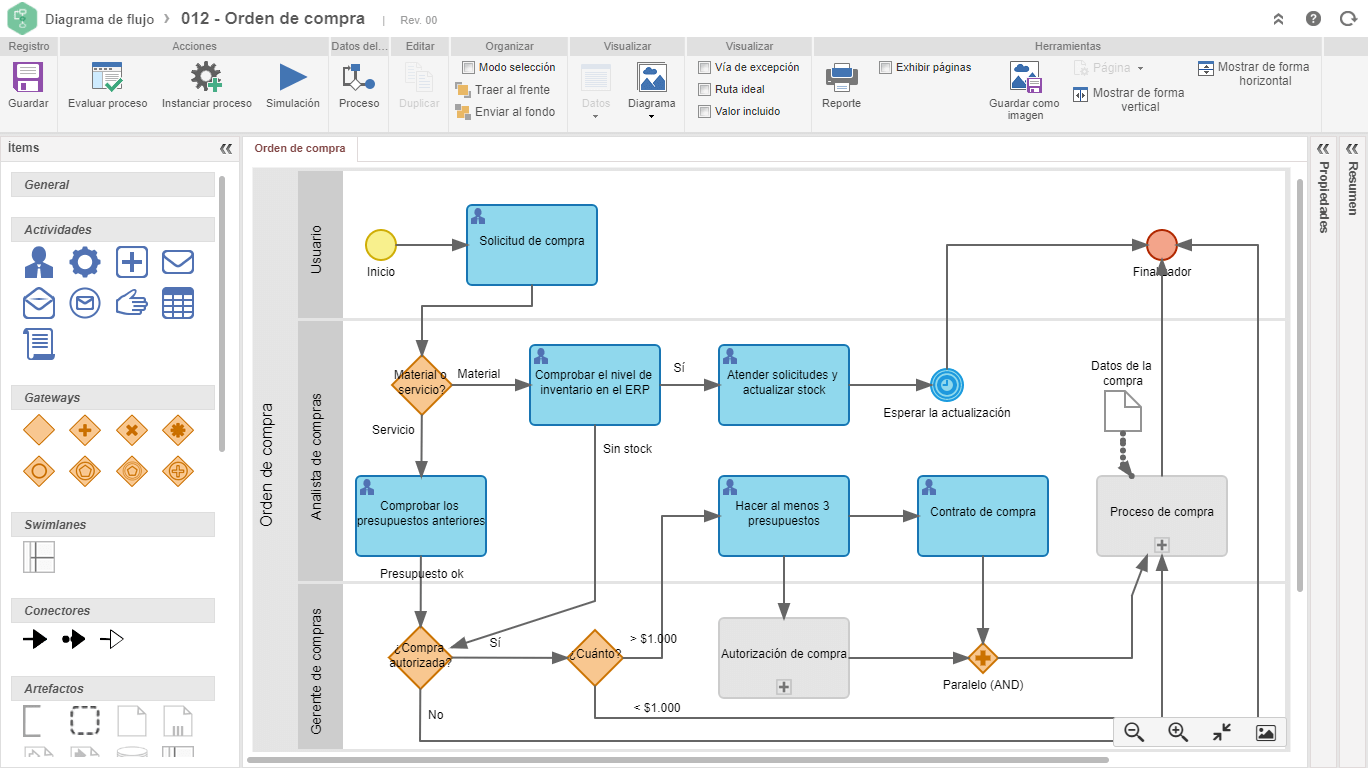Open the Swimlanes section header

[113, 525]
